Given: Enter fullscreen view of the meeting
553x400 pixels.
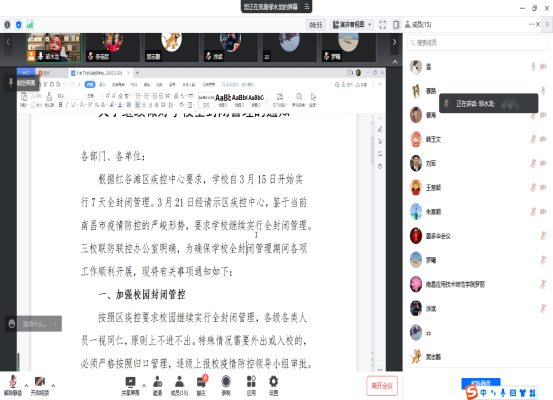Looking at the screenshot, I should (x=383, y=25).
